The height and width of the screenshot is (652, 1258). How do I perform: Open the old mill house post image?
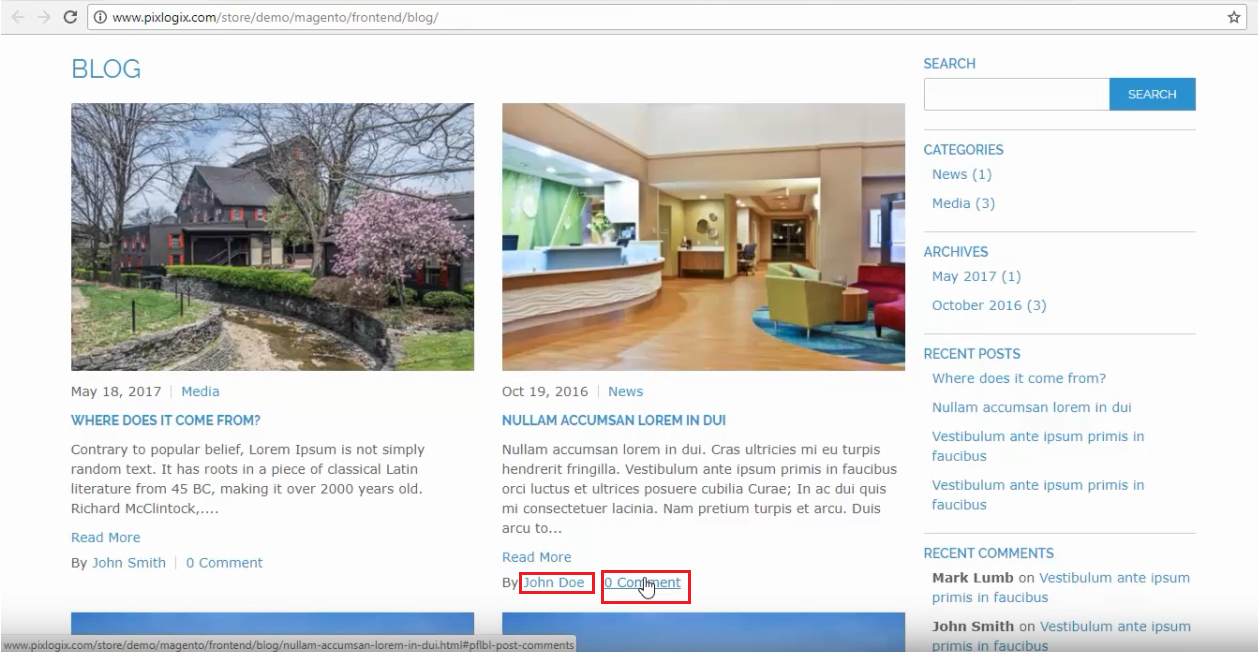coord(272,237)
